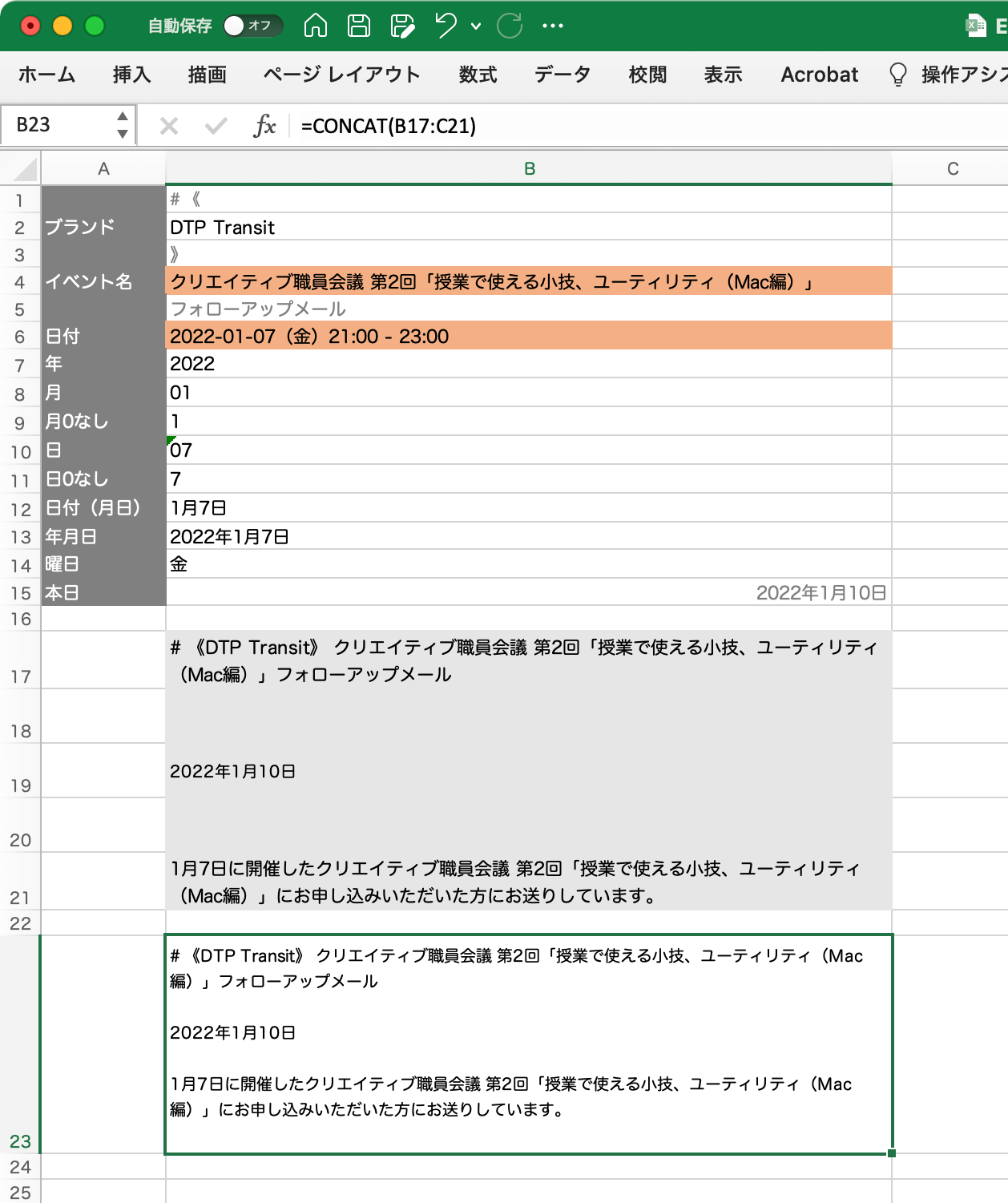Click the selected cell B23 with concatenated text

click(x=529, y=1044)
